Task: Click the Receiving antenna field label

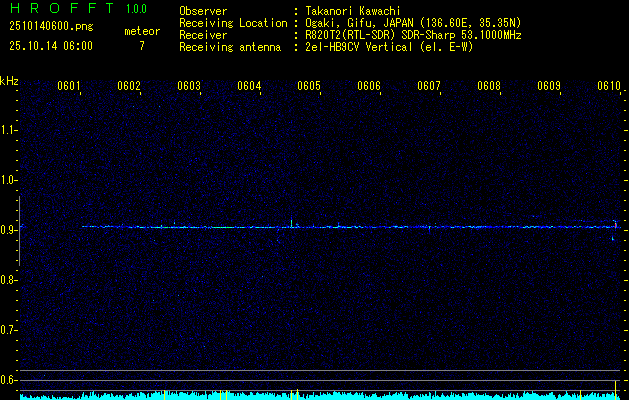Action: point(230,47)
